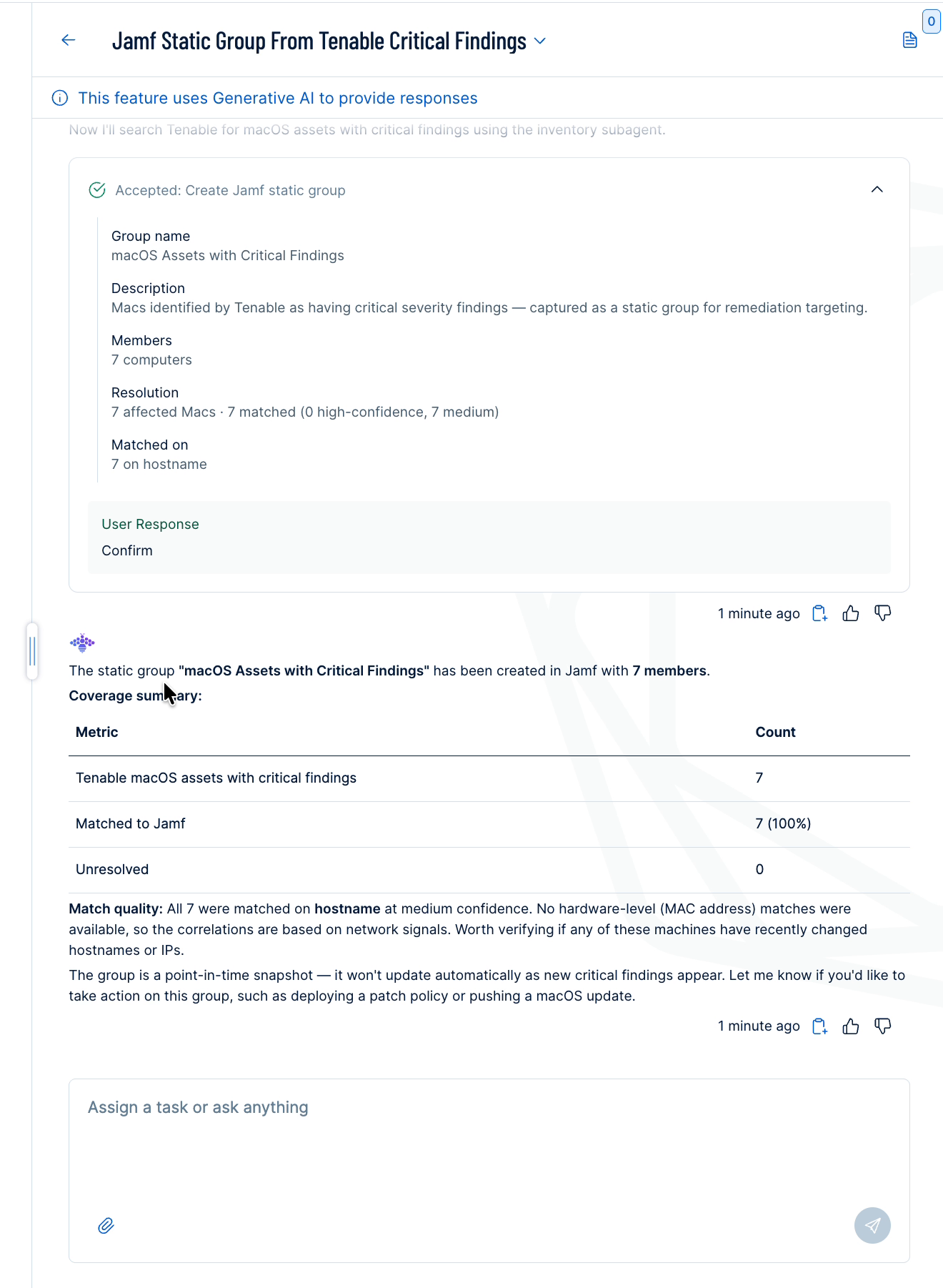This screenshot has height=1288, width=943.
Task: Like the coverage summary response
Action: coord(851,1026)
